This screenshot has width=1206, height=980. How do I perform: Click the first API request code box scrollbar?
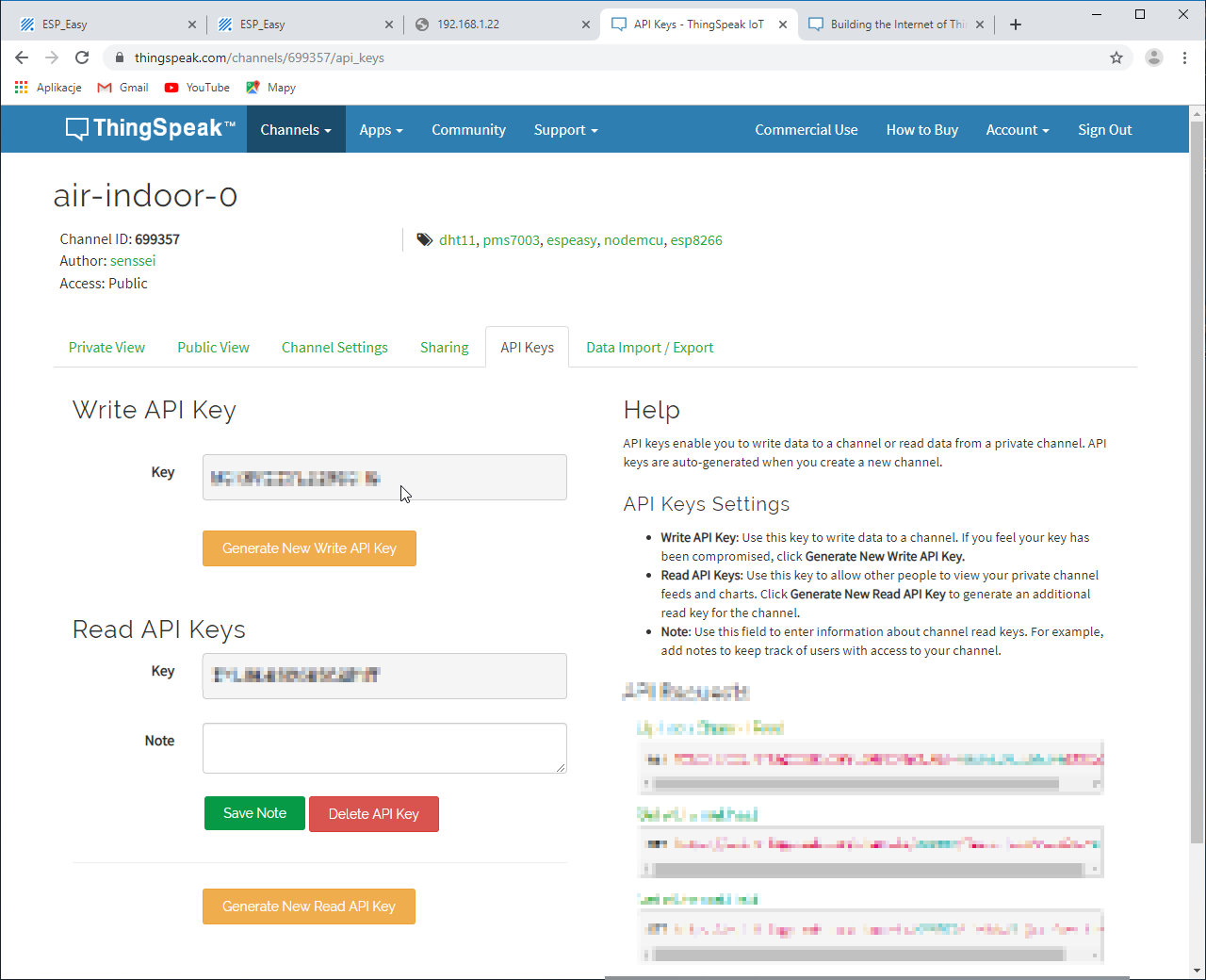point(856,783)
